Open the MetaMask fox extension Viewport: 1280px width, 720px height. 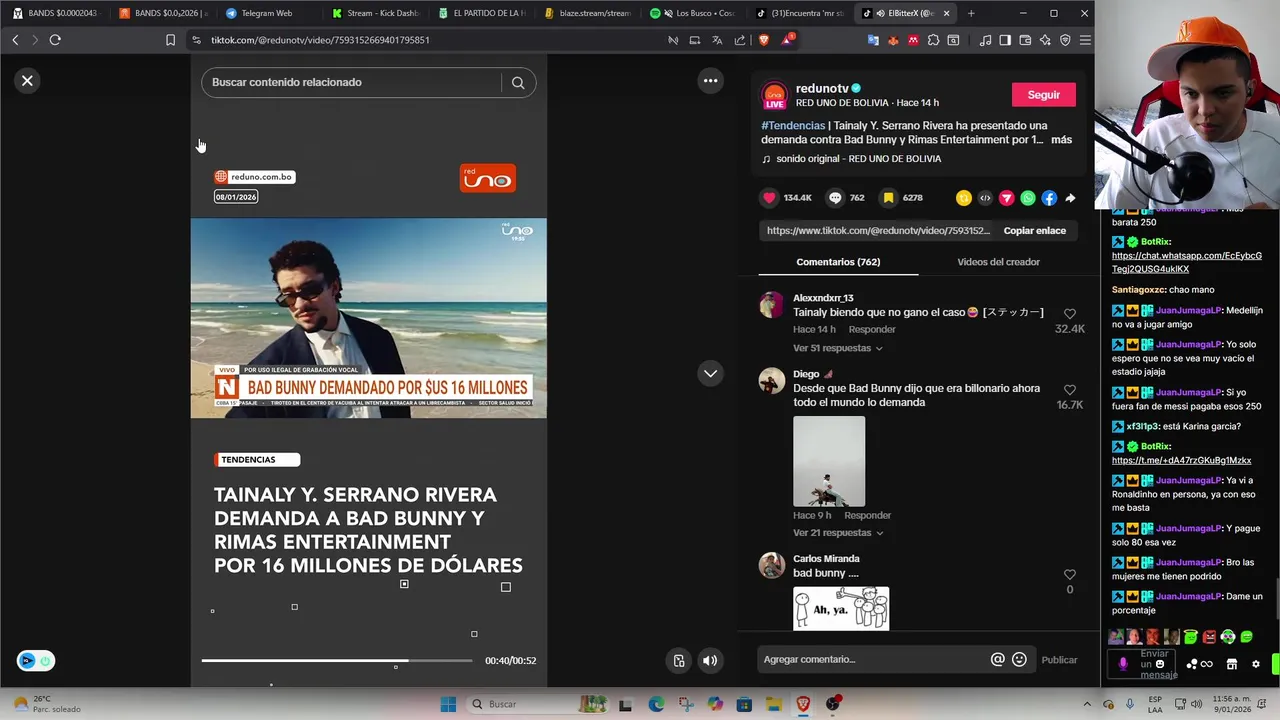coord(892,40)
